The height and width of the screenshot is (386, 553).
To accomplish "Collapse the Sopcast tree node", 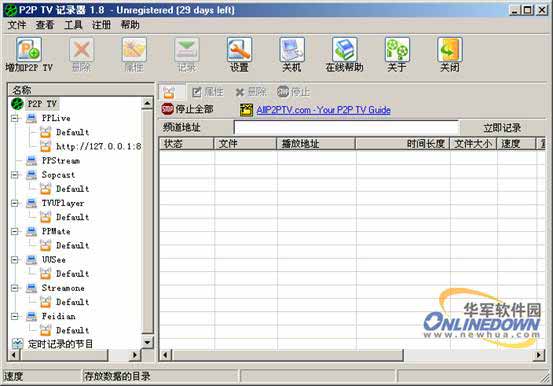I will (14, 175).
